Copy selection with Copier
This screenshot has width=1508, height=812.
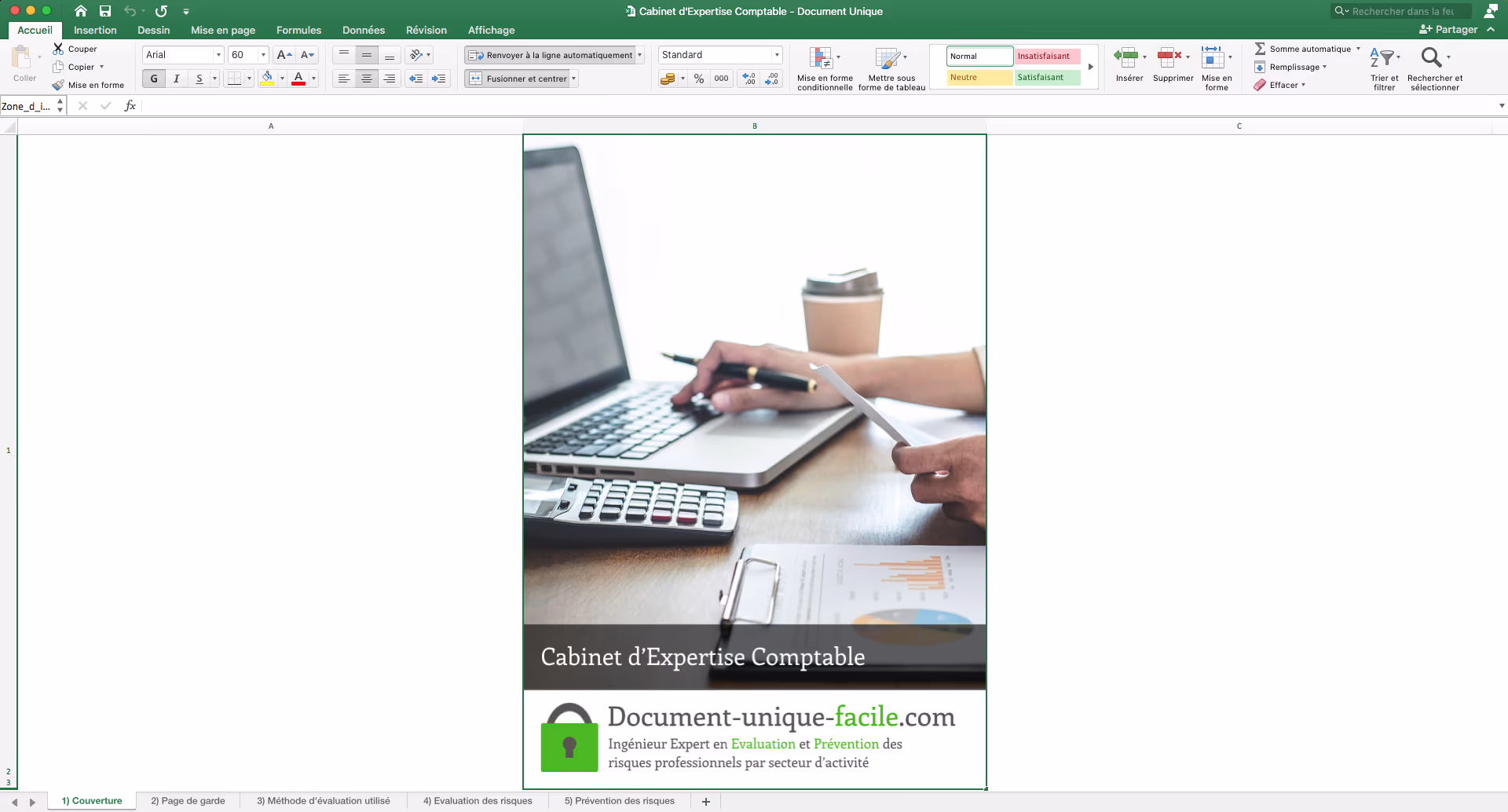[x=74, y=67]
